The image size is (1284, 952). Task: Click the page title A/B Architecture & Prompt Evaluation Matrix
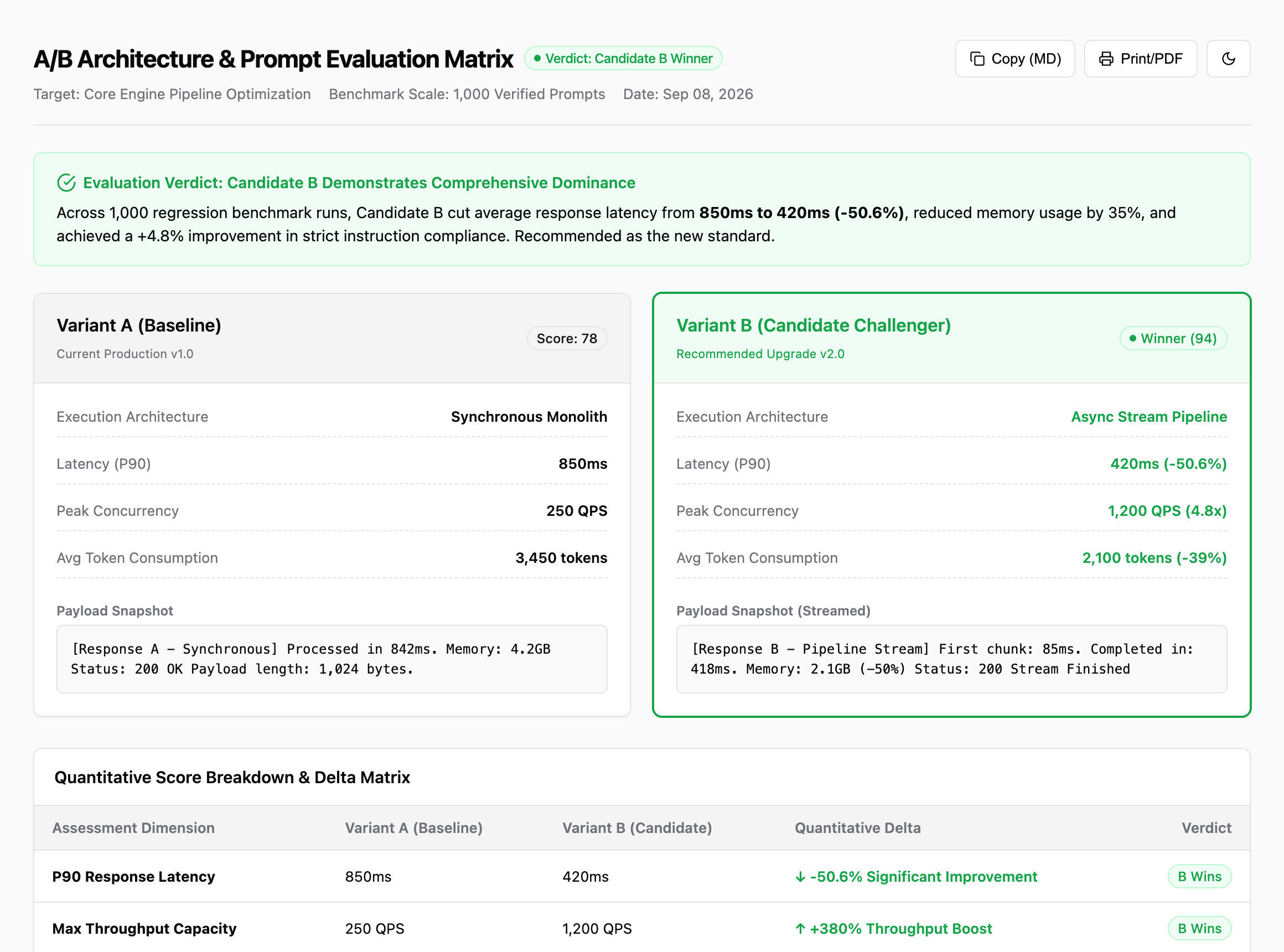click(273, 59)
